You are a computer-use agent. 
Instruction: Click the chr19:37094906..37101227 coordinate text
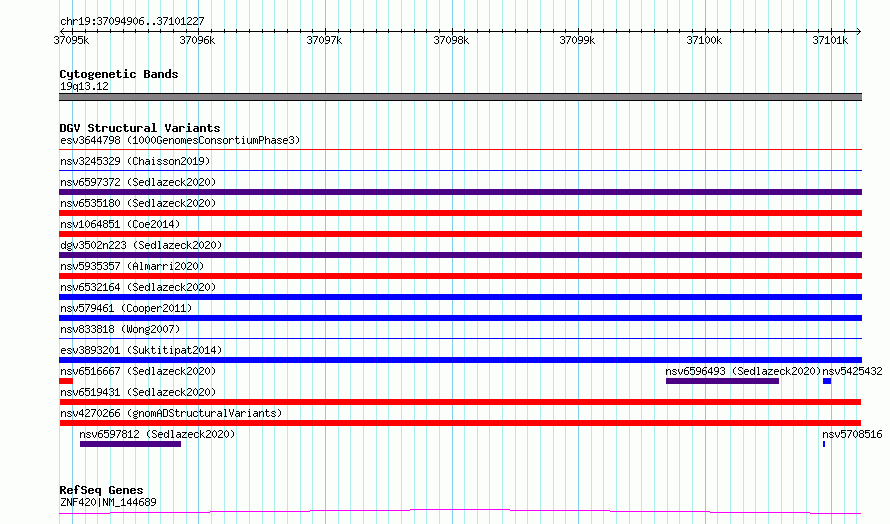click(132, 21)
